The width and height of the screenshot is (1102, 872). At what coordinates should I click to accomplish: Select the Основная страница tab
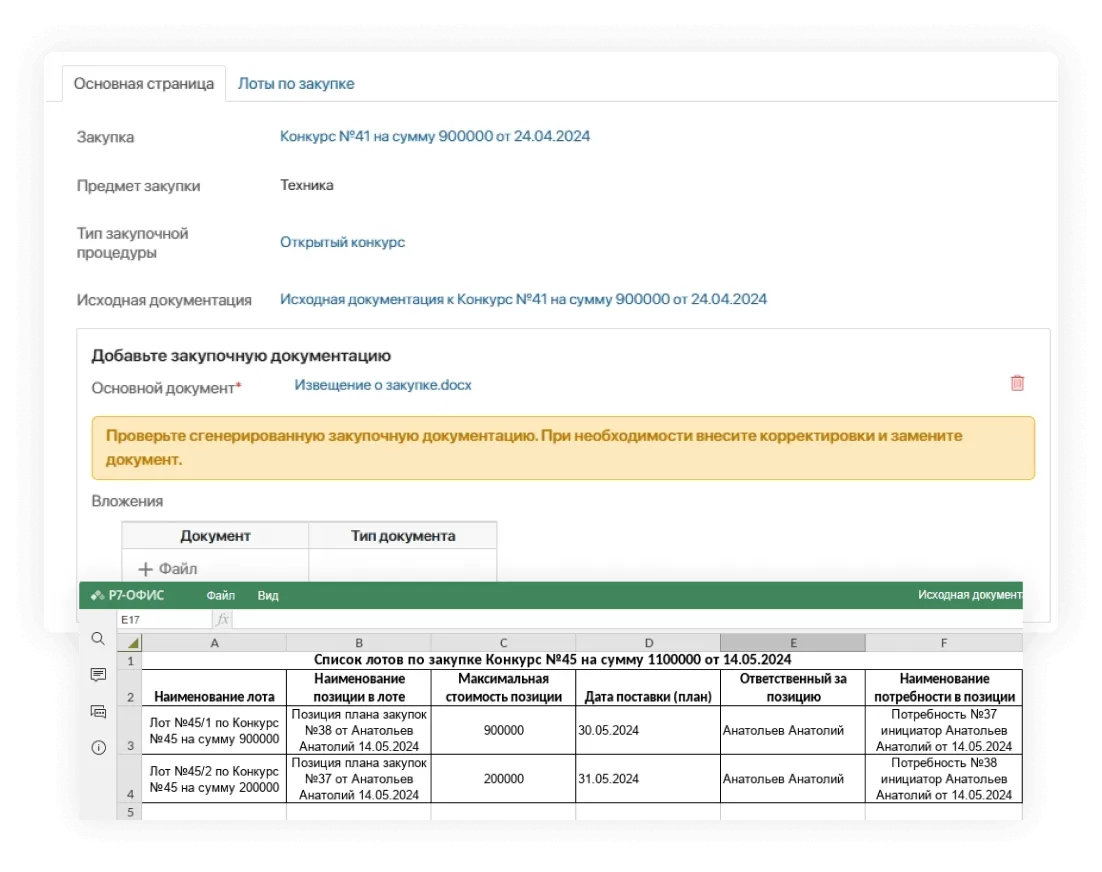144,84
